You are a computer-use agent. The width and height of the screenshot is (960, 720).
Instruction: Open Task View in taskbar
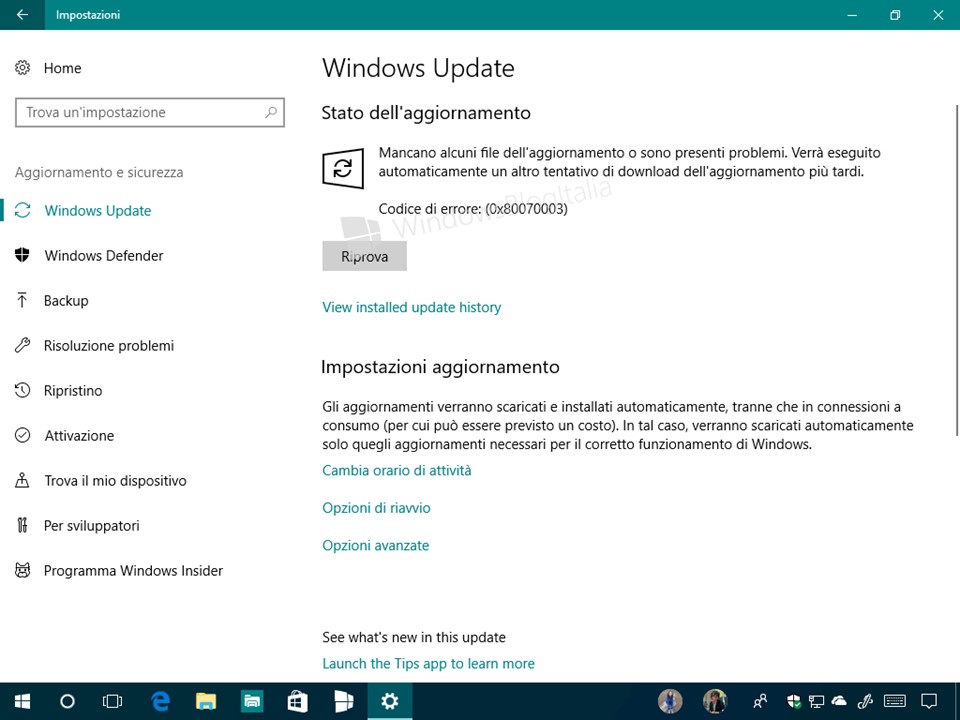tap(113, 701)
